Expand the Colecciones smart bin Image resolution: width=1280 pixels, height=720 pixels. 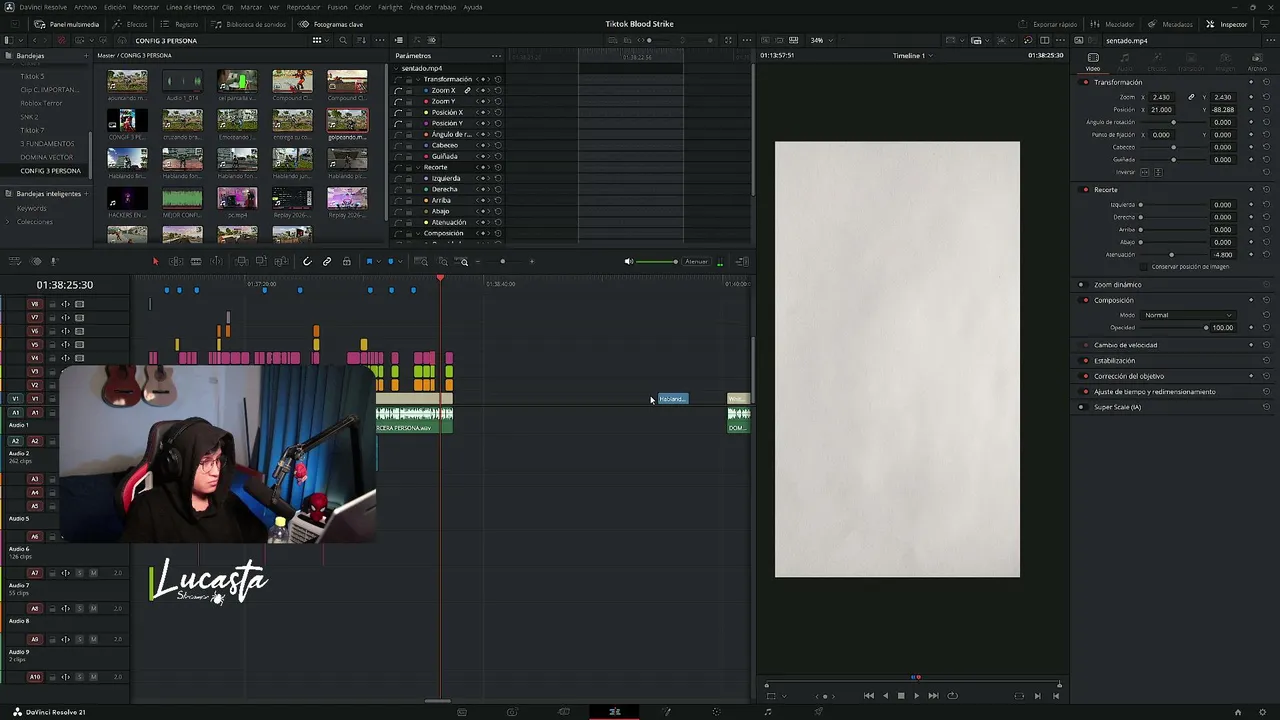point(8,221)
